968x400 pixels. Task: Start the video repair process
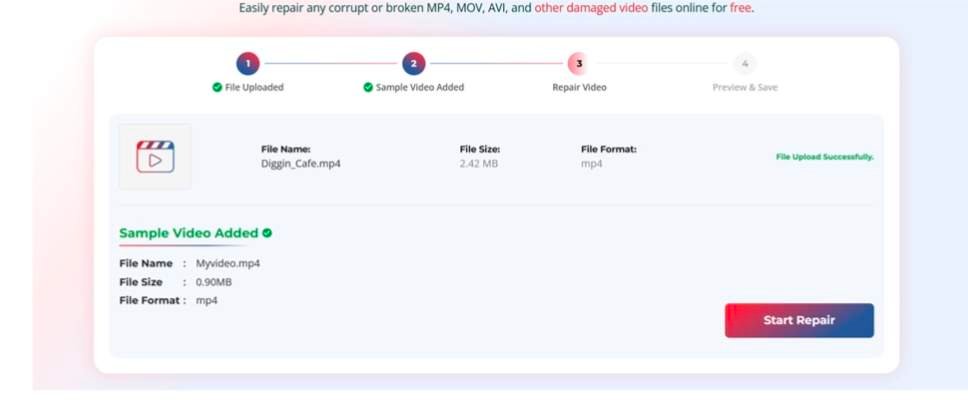coord(799,320)
